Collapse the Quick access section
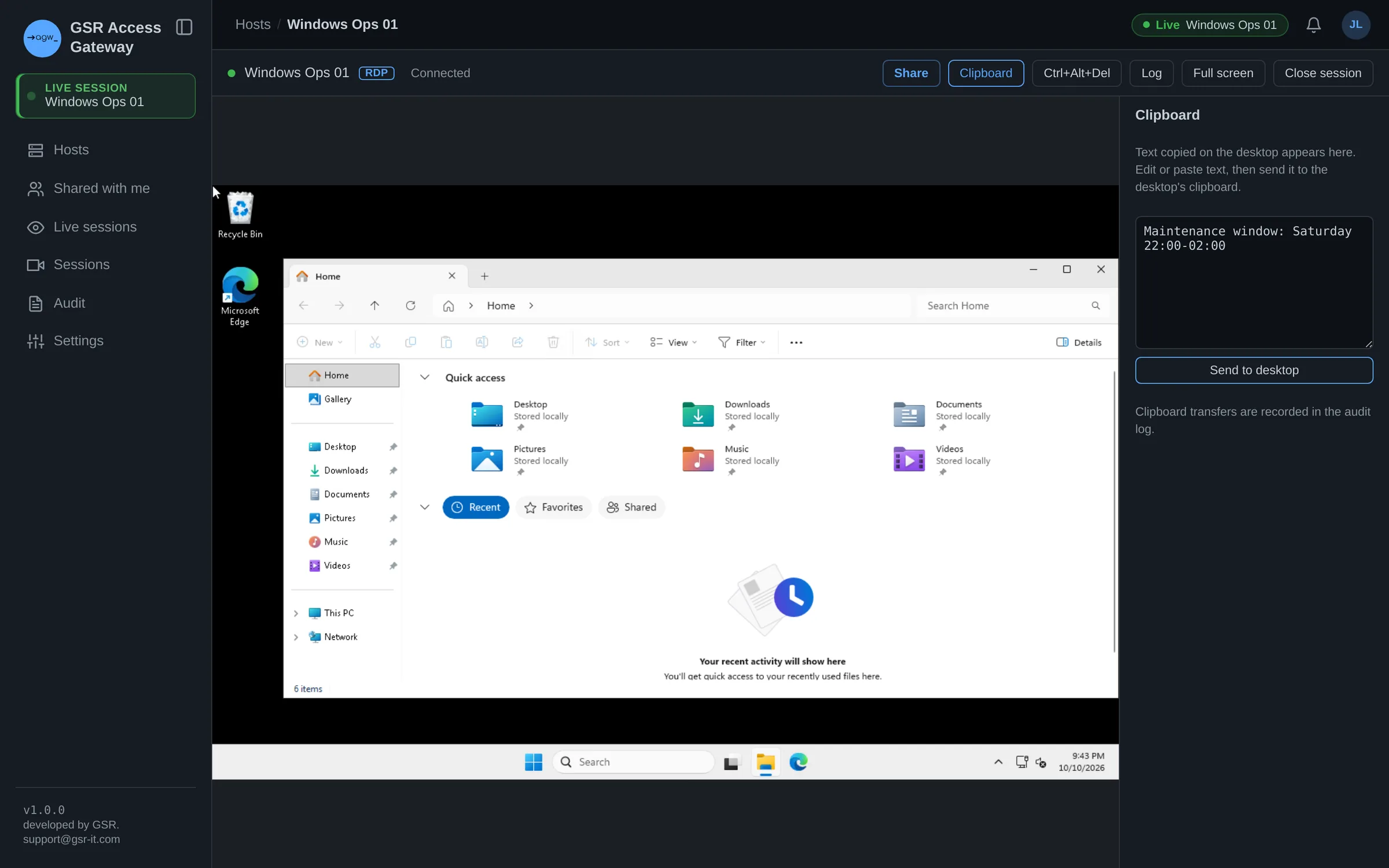 pyautogui.click(x=425, y=377)
